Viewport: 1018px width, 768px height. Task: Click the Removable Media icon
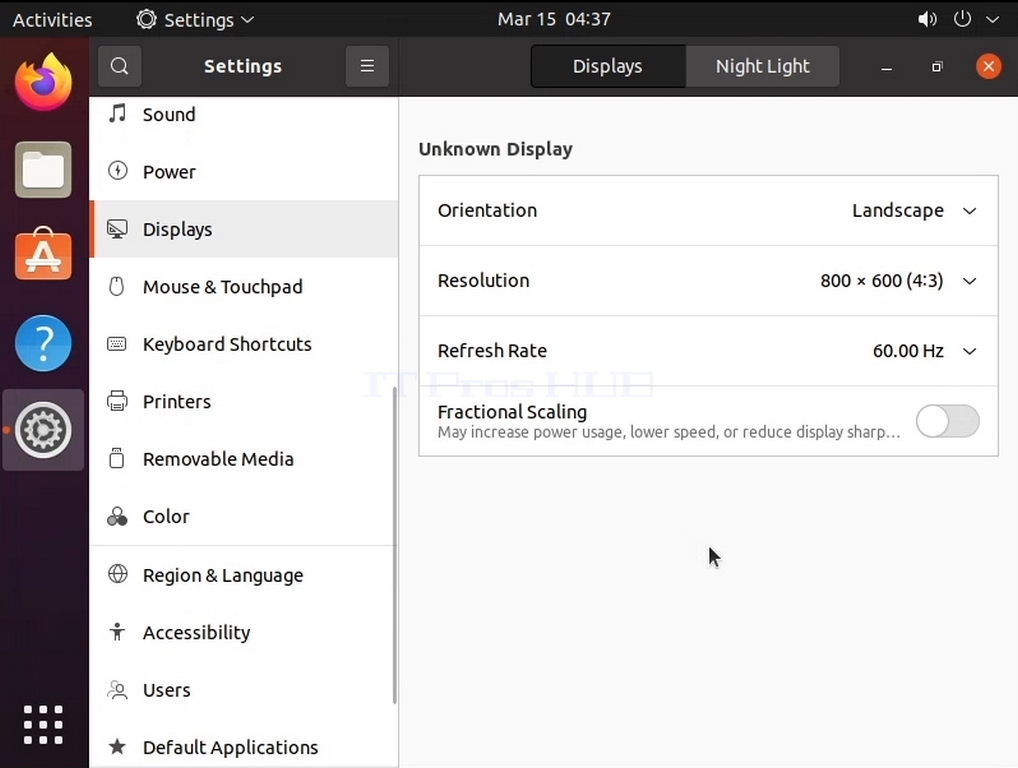coord(117,458)
